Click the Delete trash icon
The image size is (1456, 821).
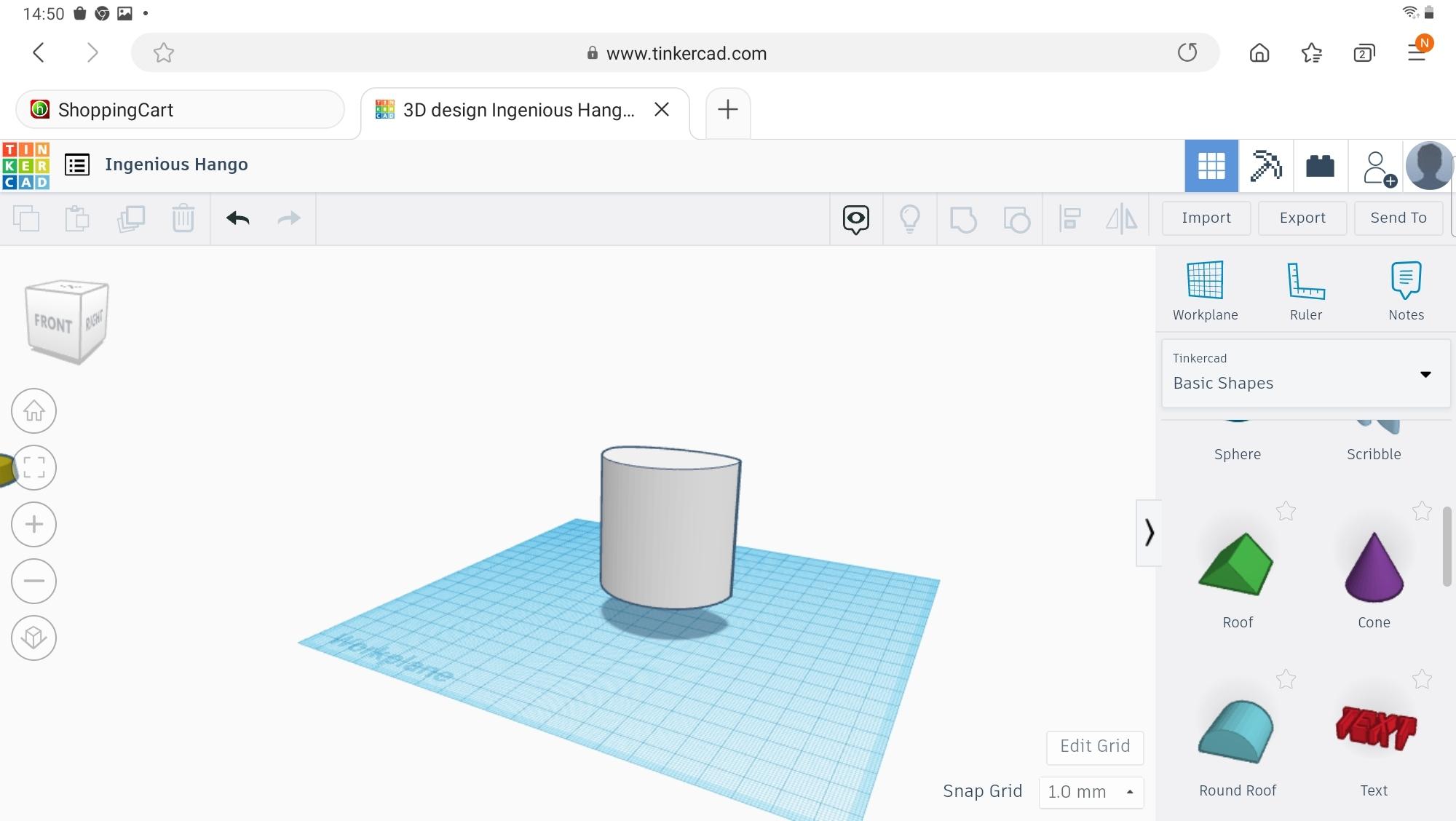point(183,218)
